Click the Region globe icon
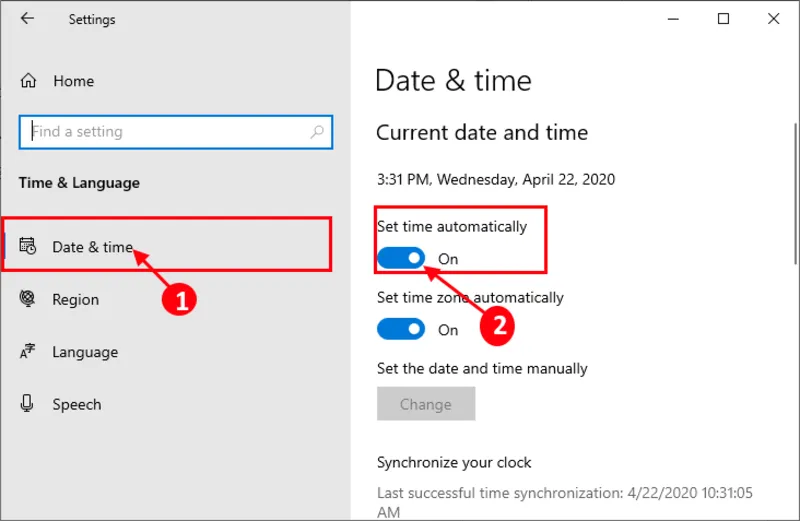800x521 pixels. point(27,298)
